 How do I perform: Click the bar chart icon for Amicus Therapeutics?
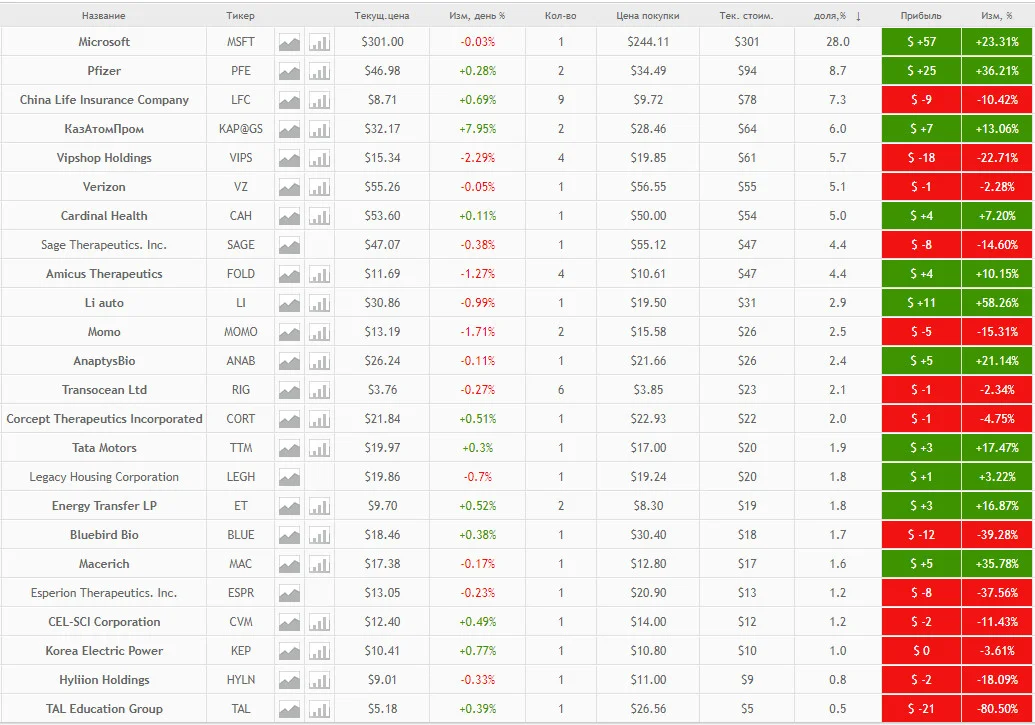pos(319,275)
